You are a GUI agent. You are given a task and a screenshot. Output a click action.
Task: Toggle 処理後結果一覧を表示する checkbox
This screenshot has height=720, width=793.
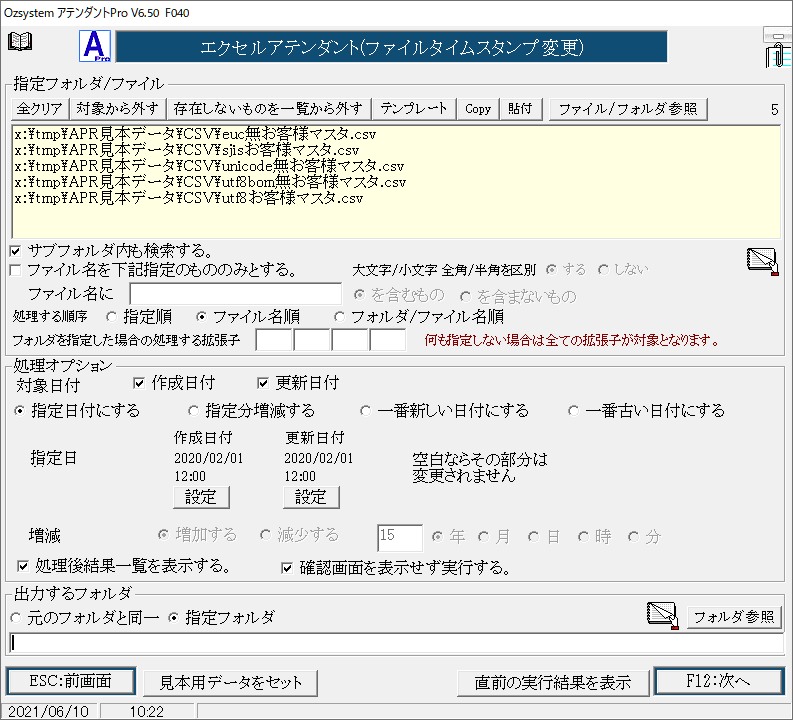click(x=23, y=566)
